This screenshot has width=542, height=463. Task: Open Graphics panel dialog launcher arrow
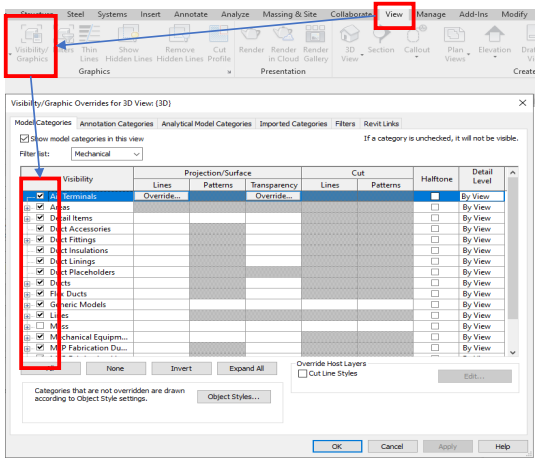229,72
